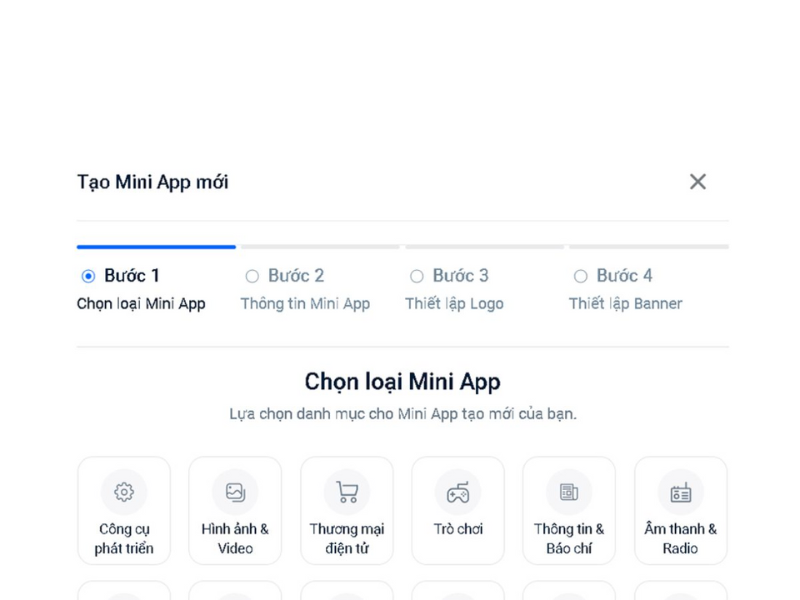The width and height of the screenshot is (800, 600).
Task: Click the Âm thanh & Radio calendar-style icon
Action: 681,491
